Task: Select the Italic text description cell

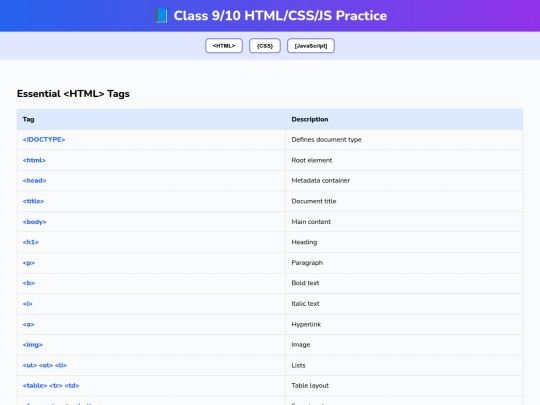Action: (x=404, y=304)
